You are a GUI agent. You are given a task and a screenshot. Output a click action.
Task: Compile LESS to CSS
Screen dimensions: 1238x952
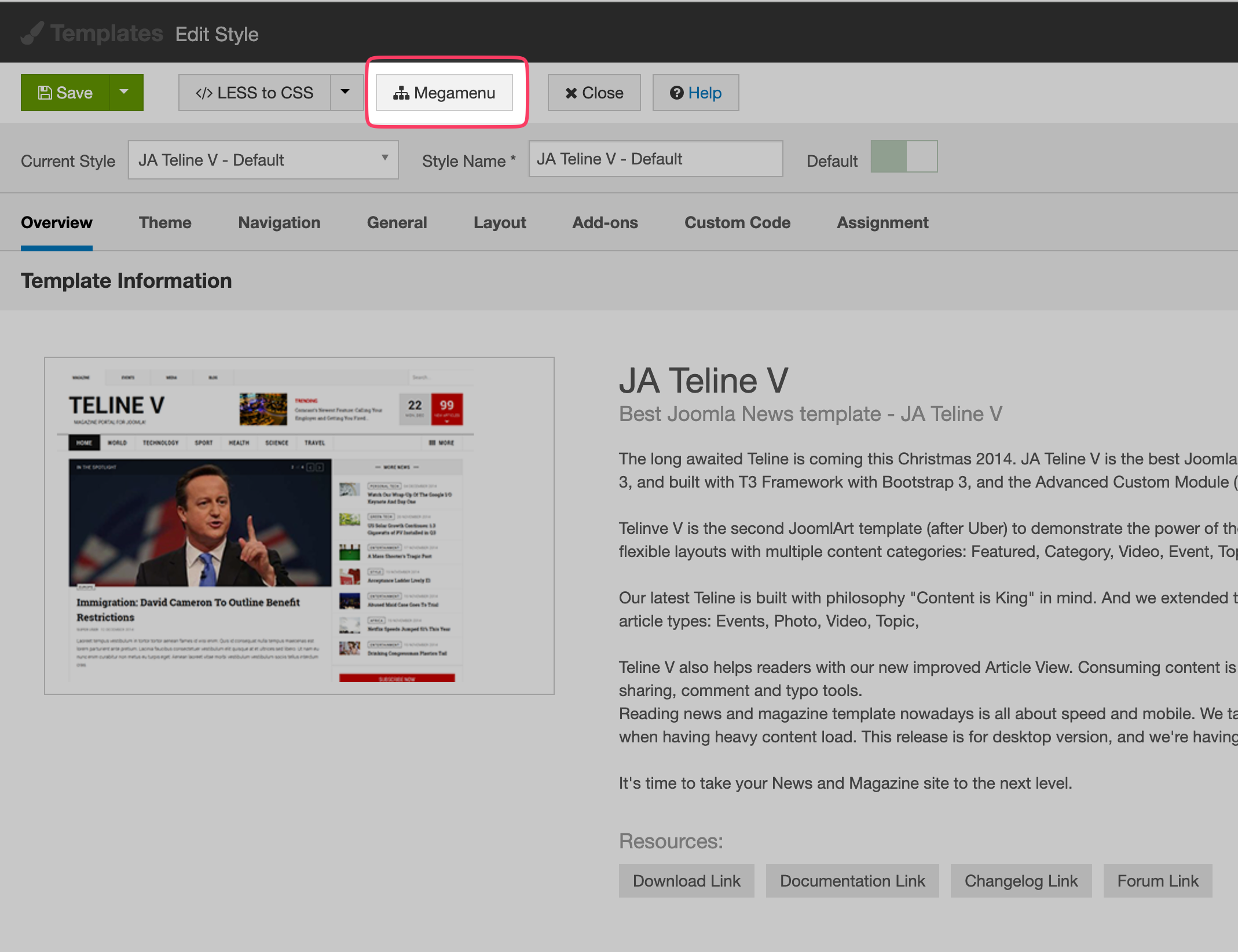point(255,93)
